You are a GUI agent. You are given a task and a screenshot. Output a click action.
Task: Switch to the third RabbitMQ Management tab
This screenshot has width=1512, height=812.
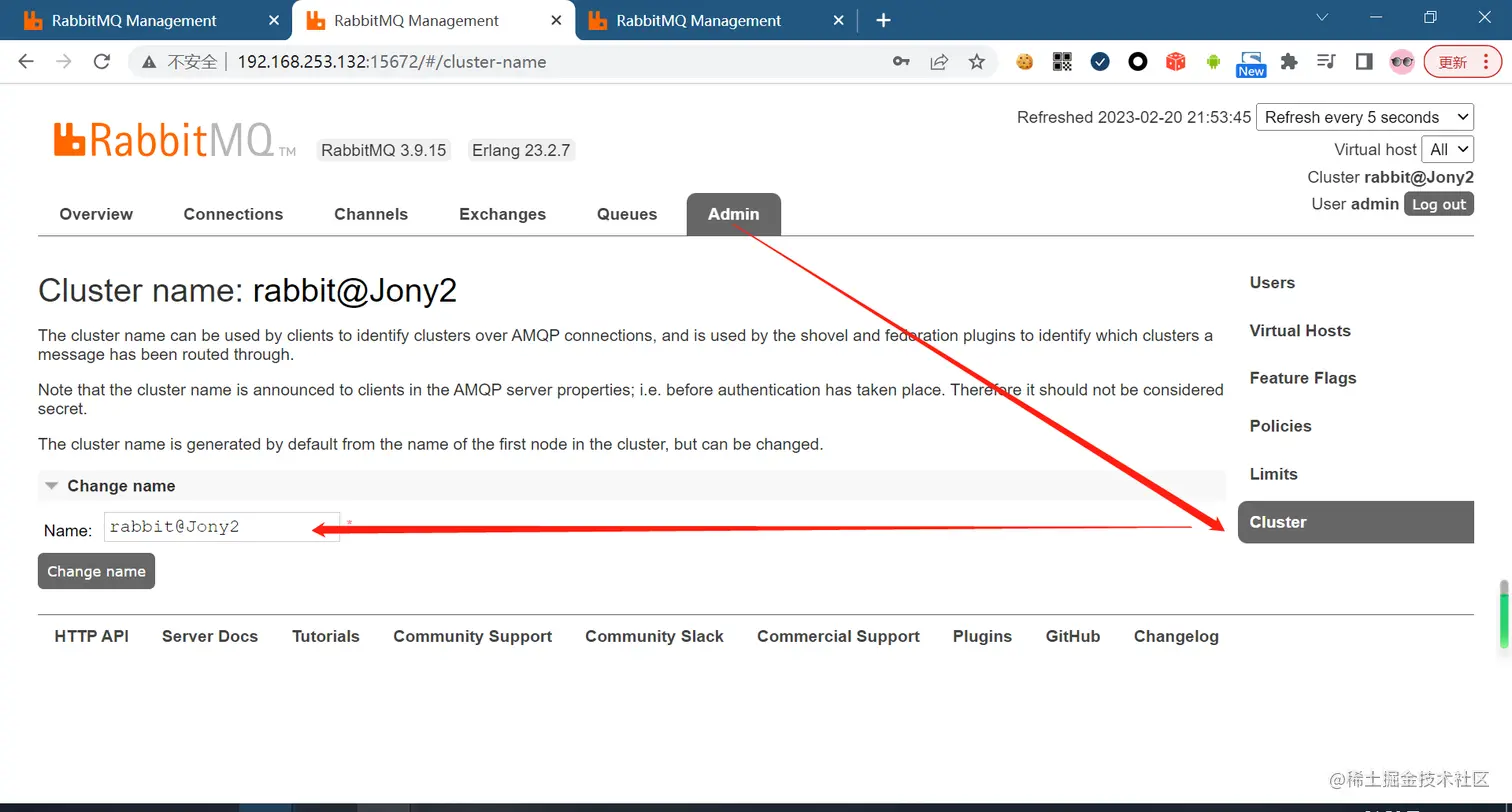point(699,20)
